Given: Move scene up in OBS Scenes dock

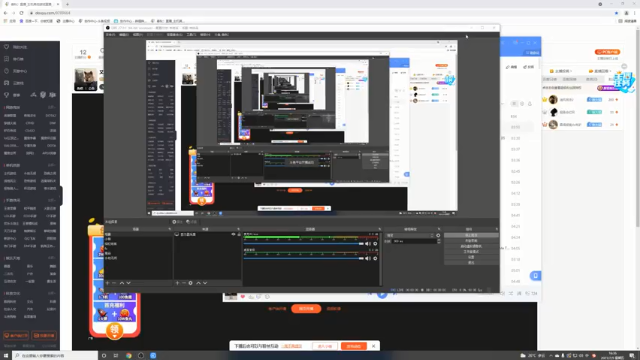Looking at the screenshot, I should point(122,283).
